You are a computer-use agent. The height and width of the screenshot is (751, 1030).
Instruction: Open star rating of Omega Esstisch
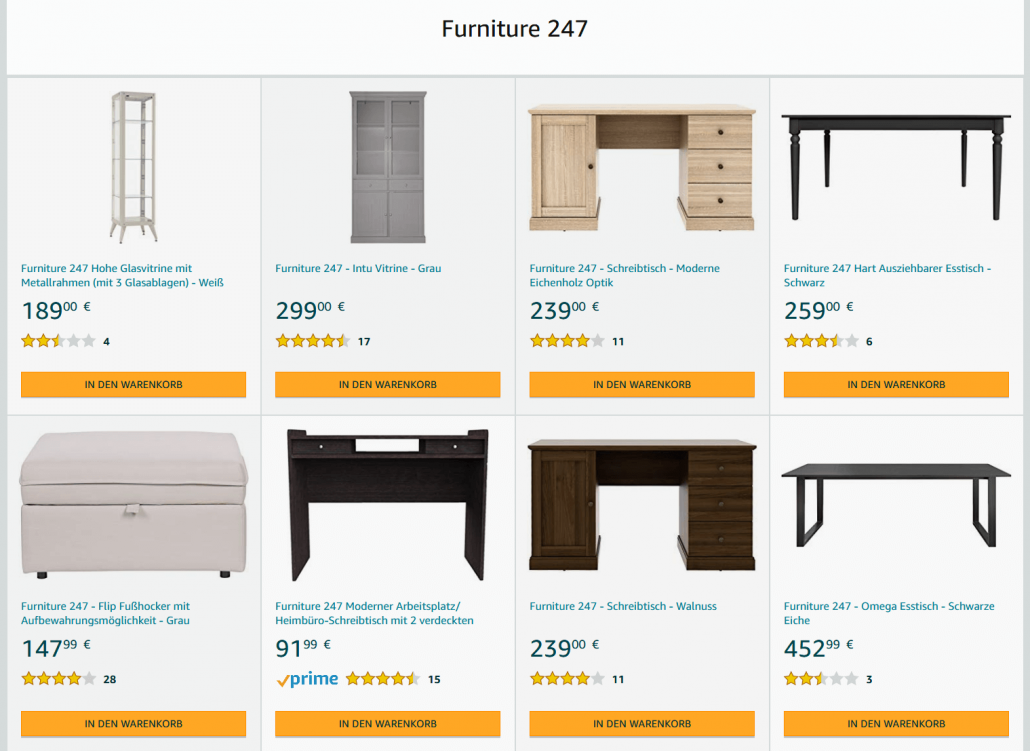[x=821, y=679]
